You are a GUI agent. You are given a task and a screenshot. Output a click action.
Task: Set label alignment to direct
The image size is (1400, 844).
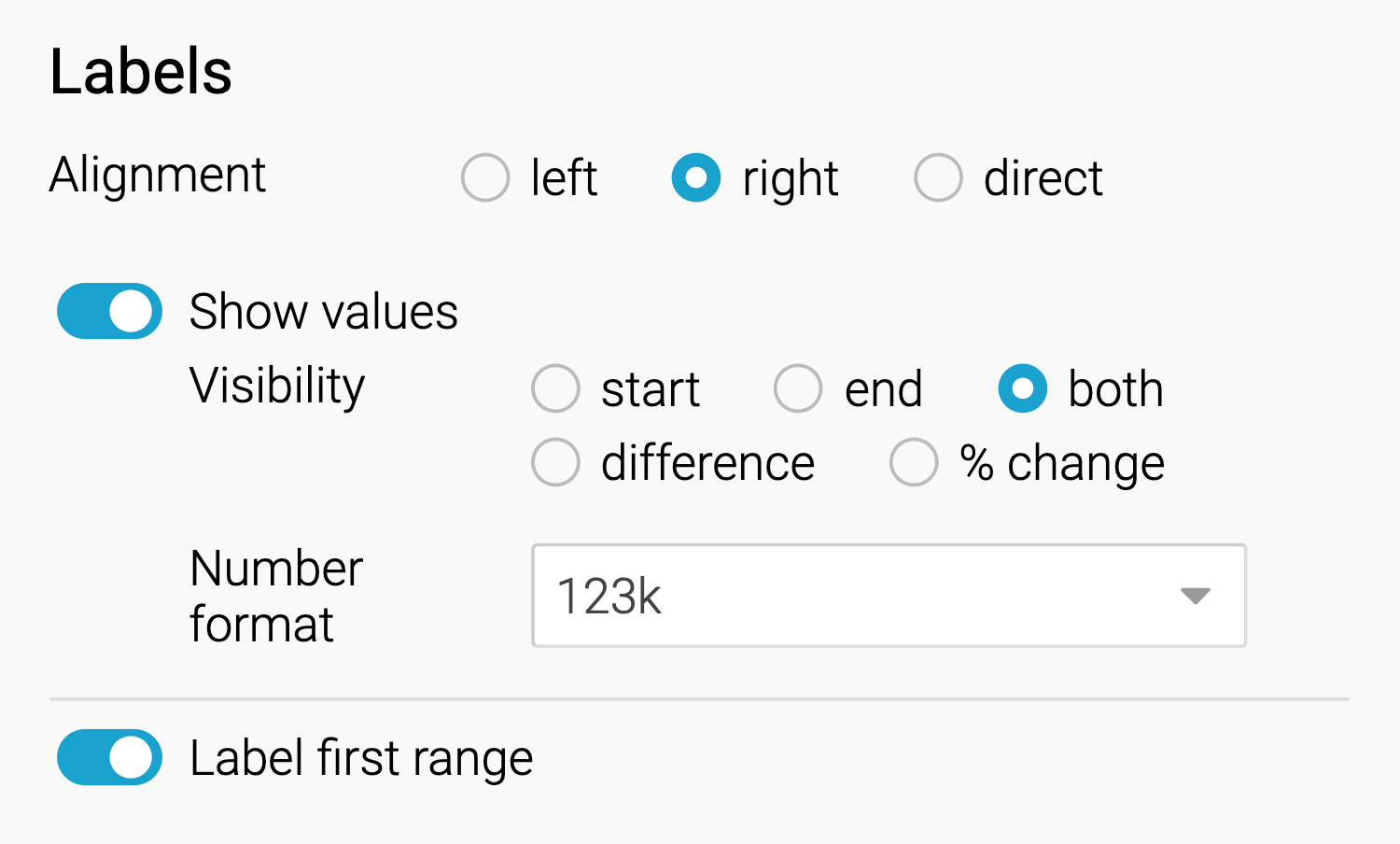938,177
